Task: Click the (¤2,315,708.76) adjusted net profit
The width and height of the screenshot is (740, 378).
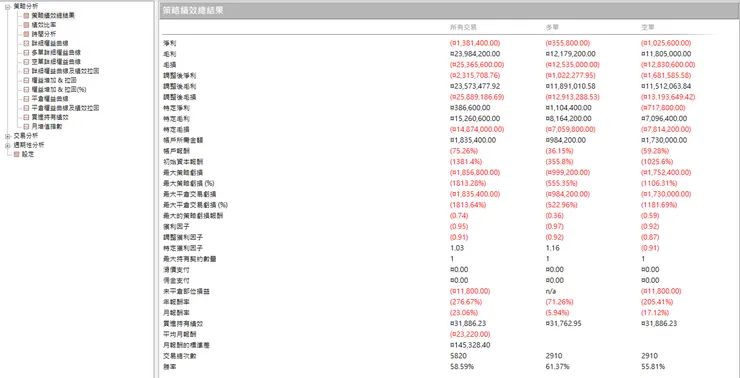Action: (x=475, y=76)
